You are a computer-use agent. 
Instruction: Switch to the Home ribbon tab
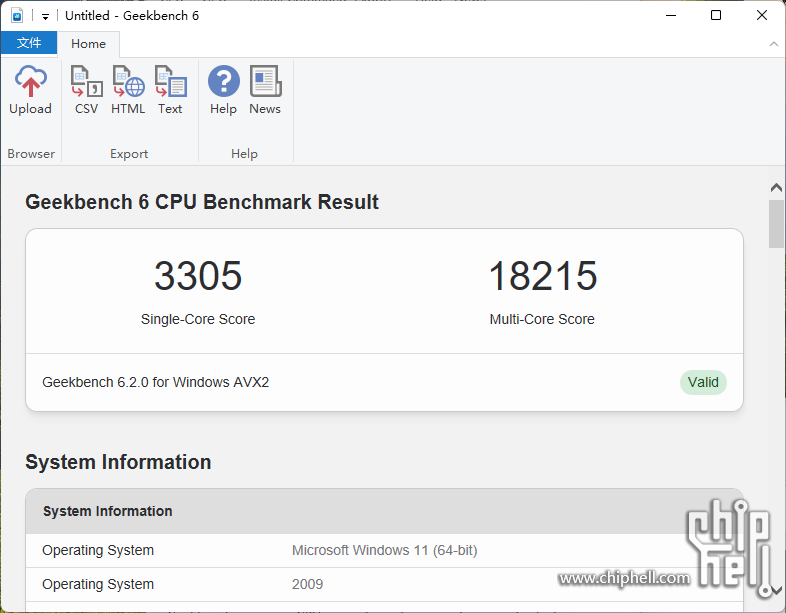88,44
